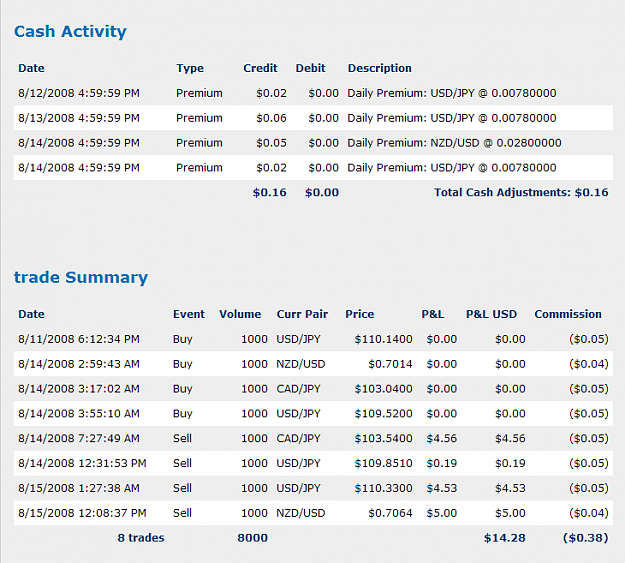Select the 8/11/2008 6:12:34 PM trade row date
Screen dimensions: 625x563
point(79,339)
